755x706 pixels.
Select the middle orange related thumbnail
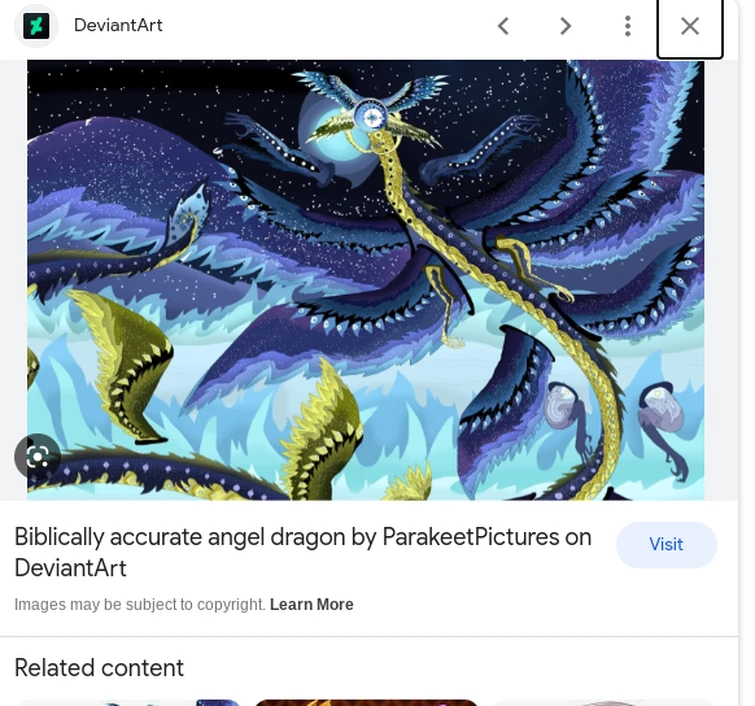[x=366, y=702]
